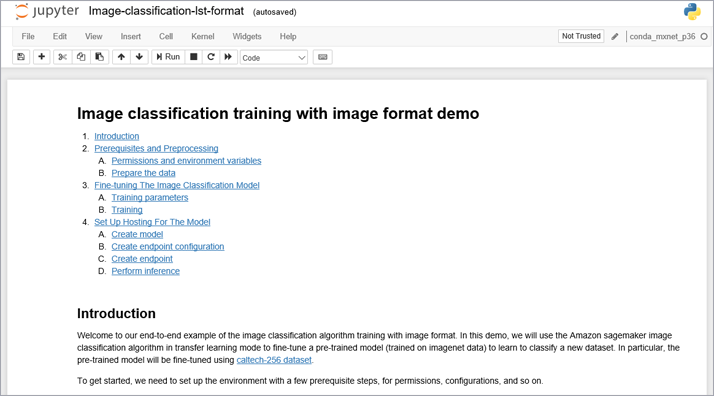The width and height of the screenshot is (714, 396).
Task: Run the current cell
Action: pos(168,57)
